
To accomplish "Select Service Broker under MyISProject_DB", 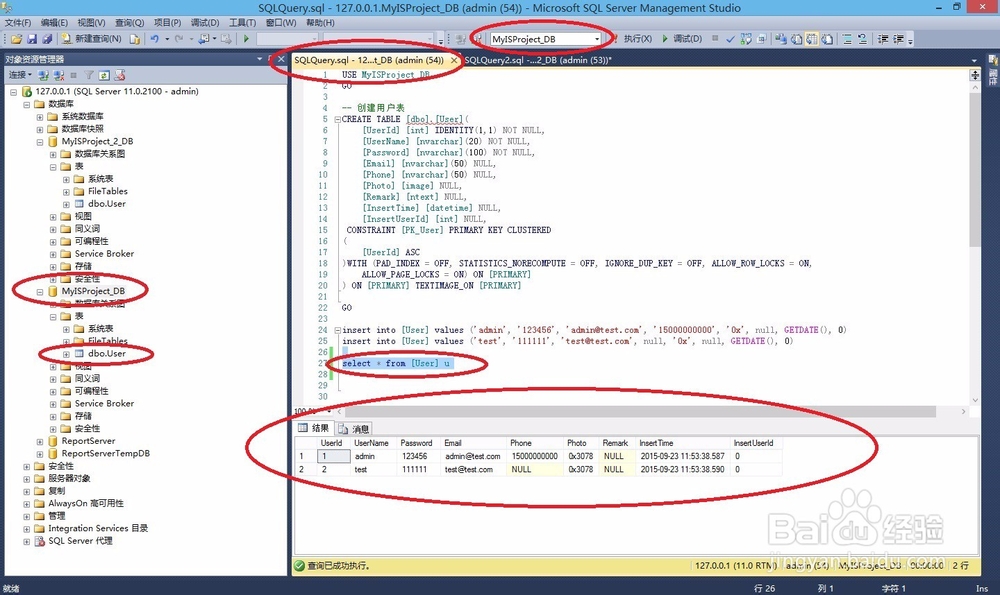I will point(105,404).
